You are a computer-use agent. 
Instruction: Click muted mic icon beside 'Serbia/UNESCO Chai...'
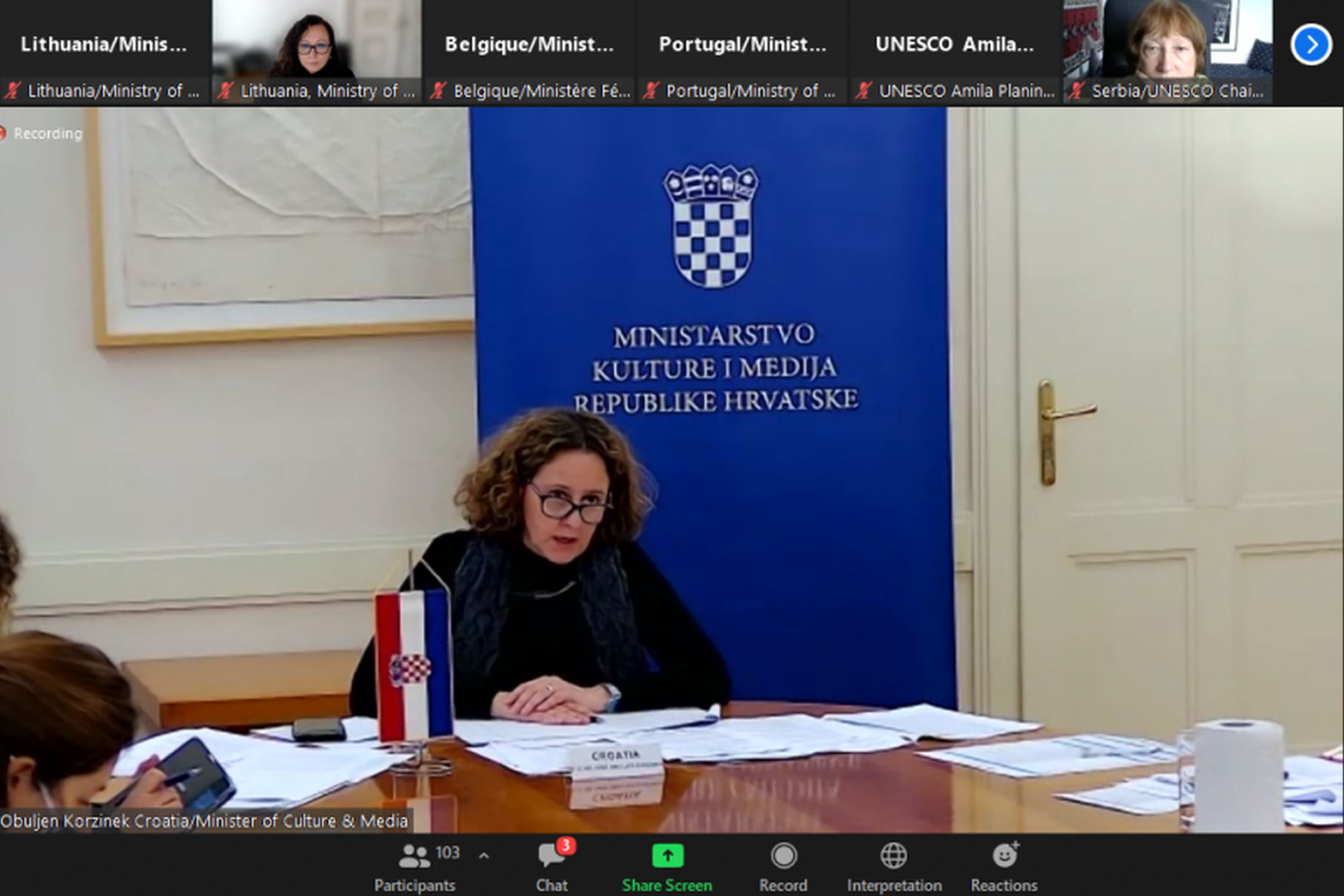point(1077,91)
